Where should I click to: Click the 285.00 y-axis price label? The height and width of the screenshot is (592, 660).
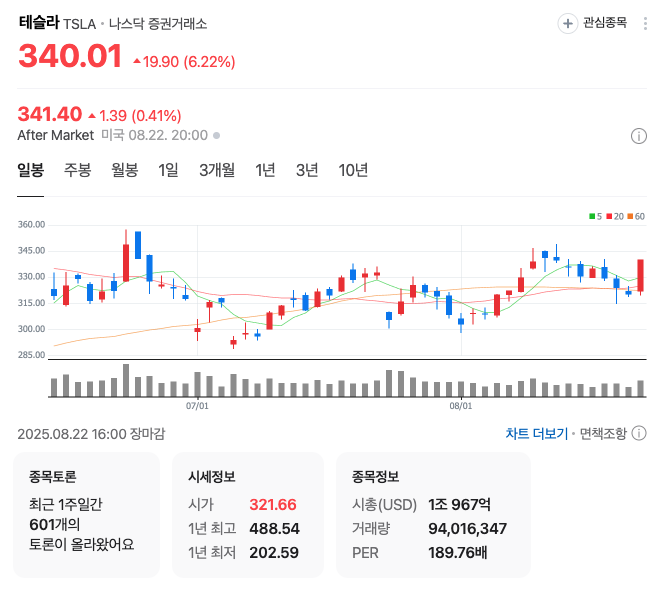31,355
